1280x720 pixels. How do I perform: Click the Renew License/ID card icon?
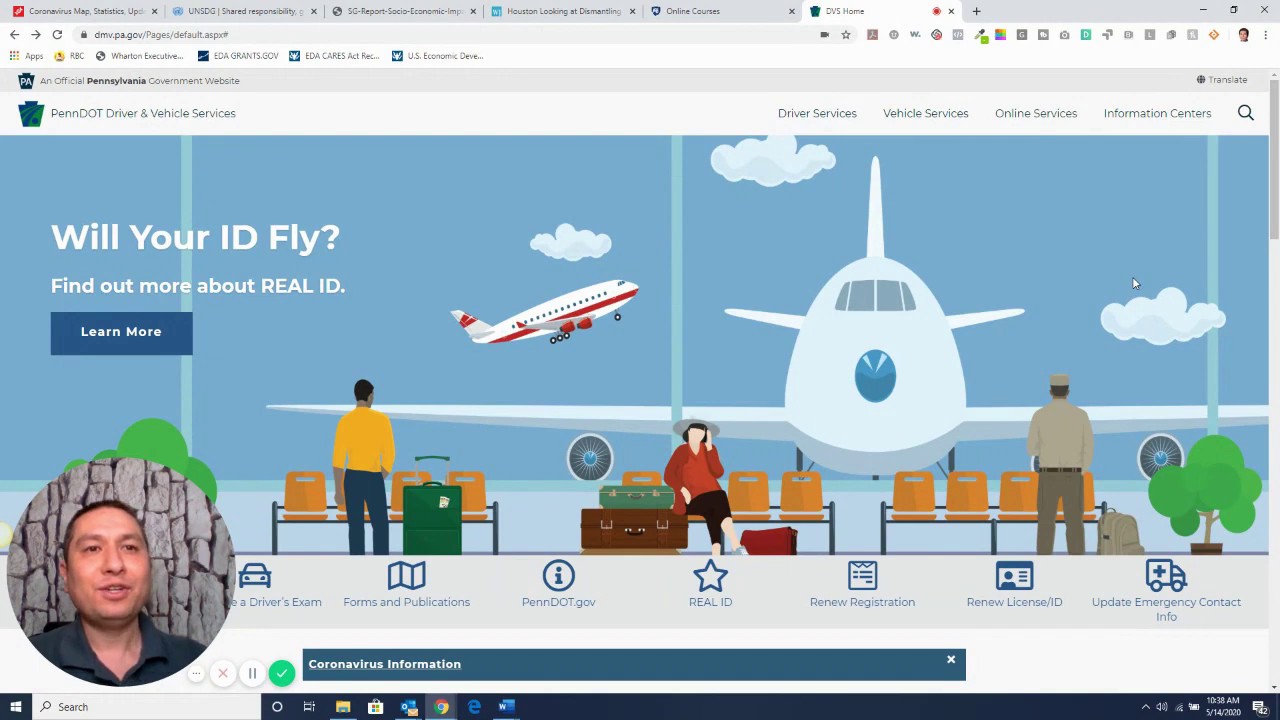1014,577
